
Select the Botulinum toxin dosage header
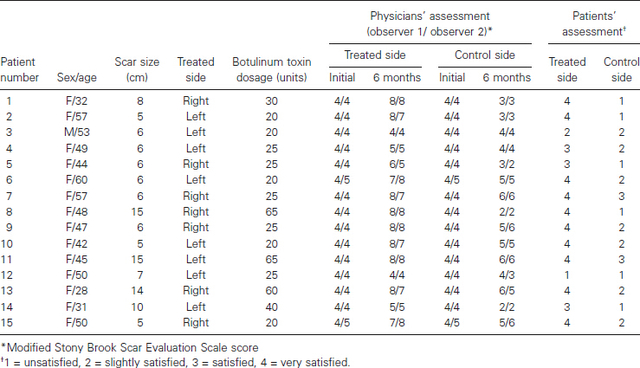[x=271, y=69]
